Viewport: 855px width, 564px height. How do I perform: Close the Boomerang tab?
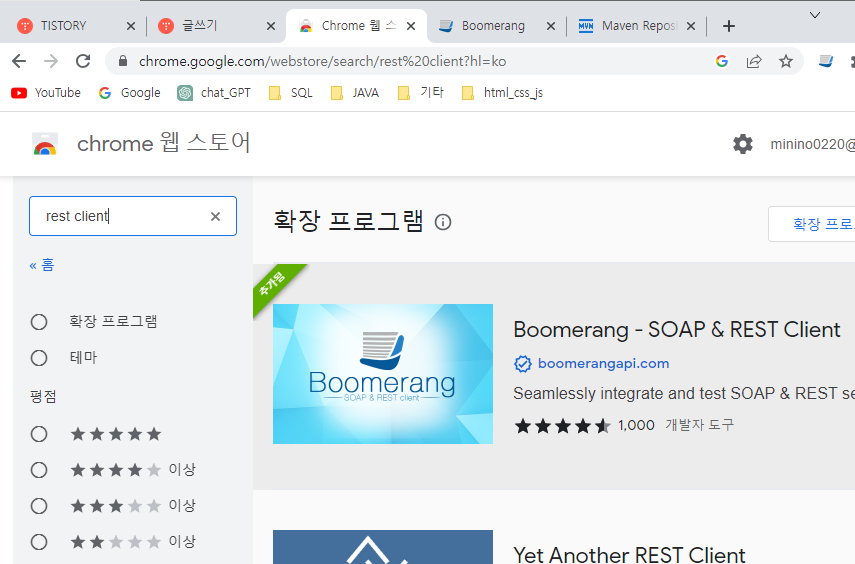551,26
